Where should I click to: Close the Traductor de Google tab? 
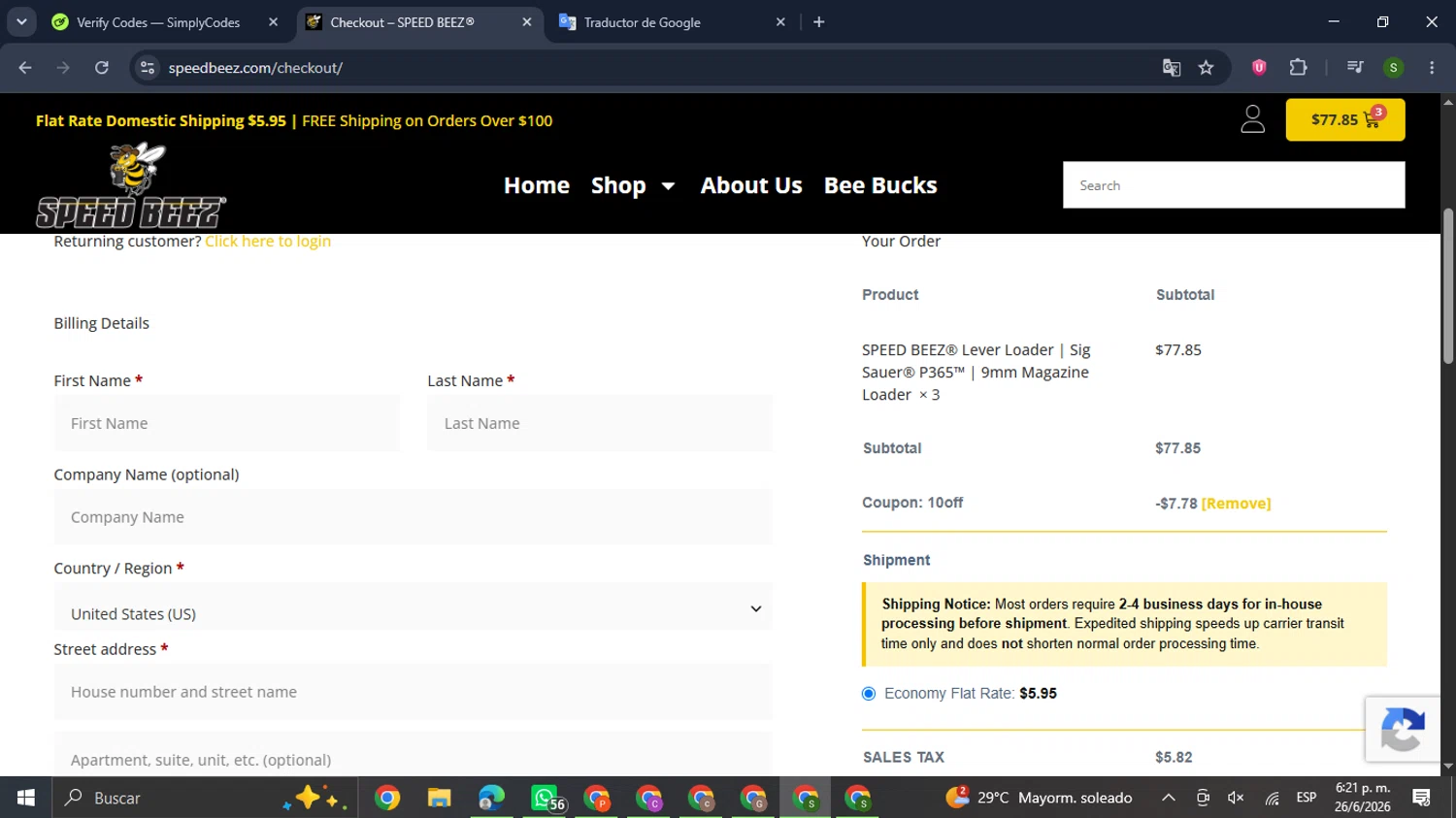point(780,22)
